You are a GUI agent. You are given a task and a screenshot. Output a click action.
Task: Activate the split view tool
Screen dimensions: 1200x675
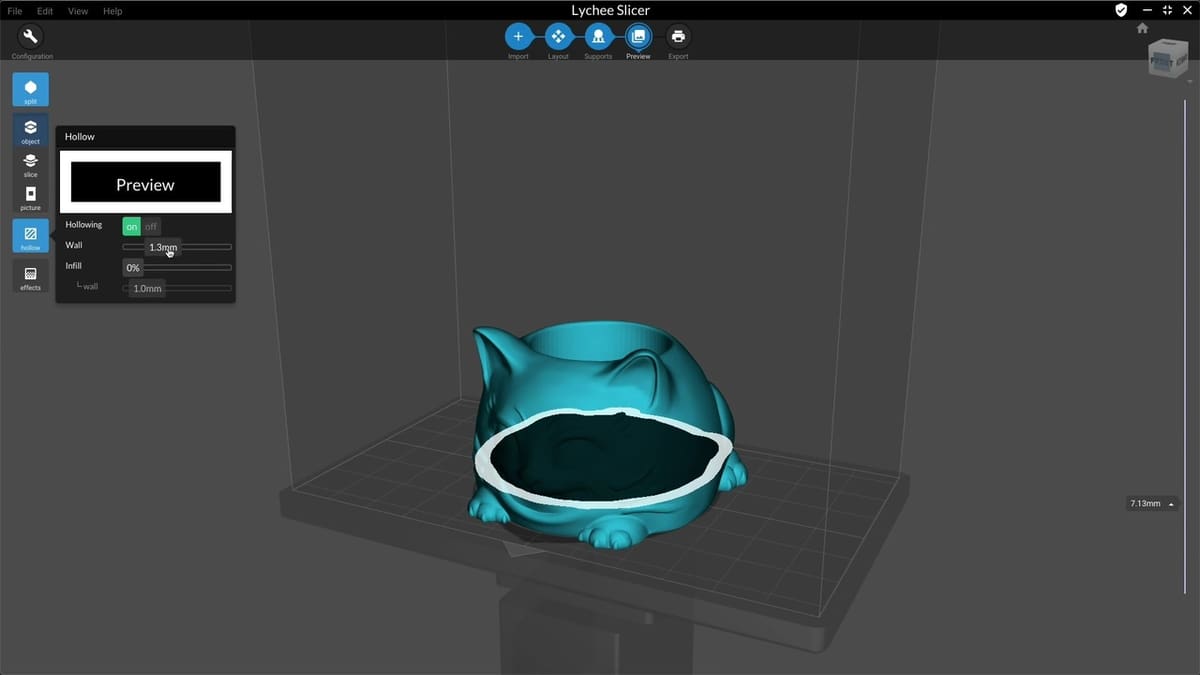coord(30,89)
